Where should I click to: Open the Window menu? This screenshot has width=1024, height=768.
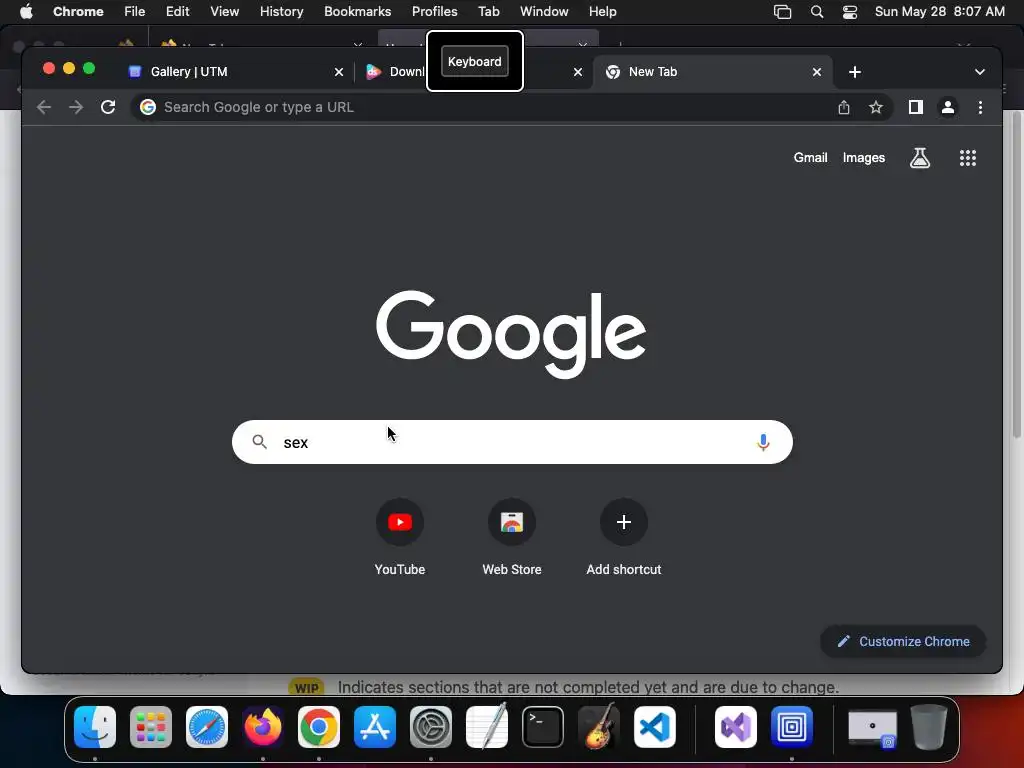click(x=544, y=11)
